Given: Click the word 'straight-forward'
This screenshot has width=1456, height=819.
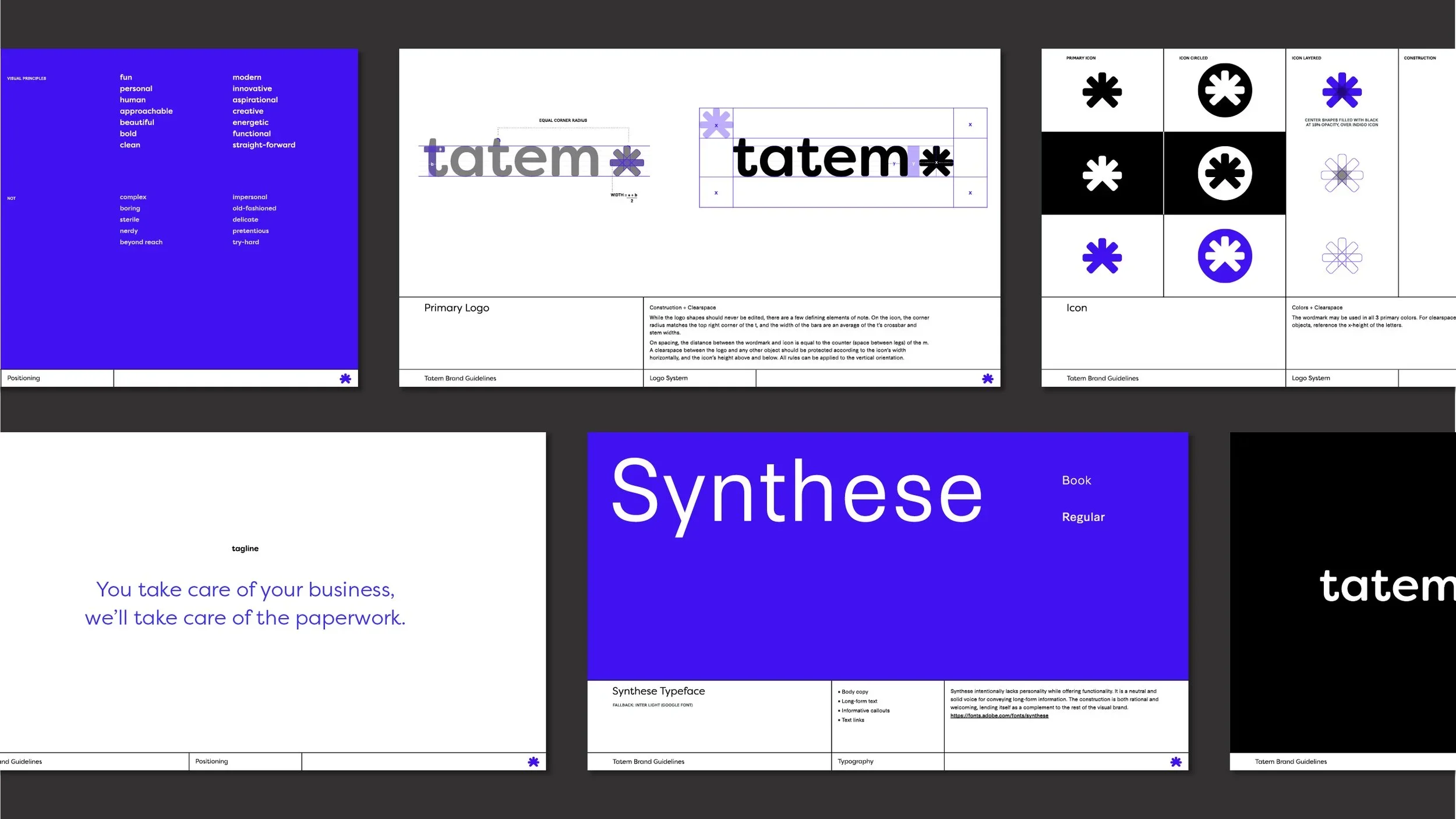Looking at the screenshot, I should [x=264, y=145].
